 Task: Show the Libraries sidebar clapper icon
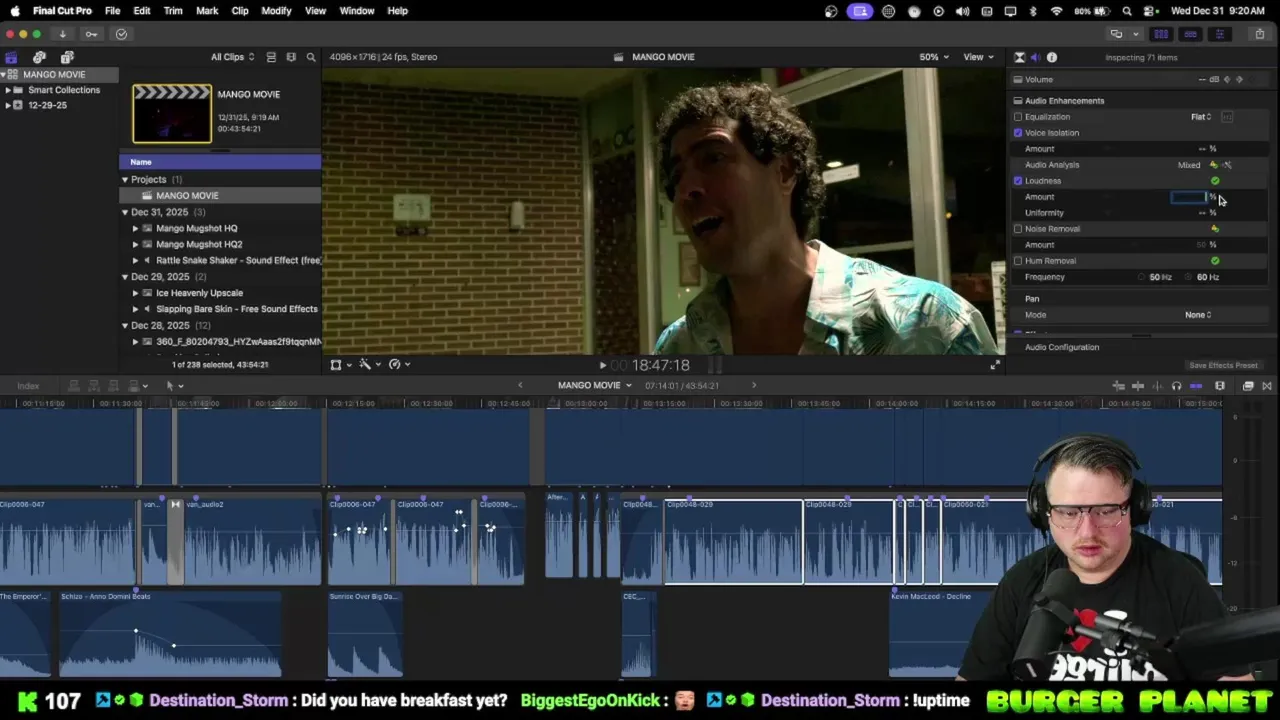[x=11, y=57]
